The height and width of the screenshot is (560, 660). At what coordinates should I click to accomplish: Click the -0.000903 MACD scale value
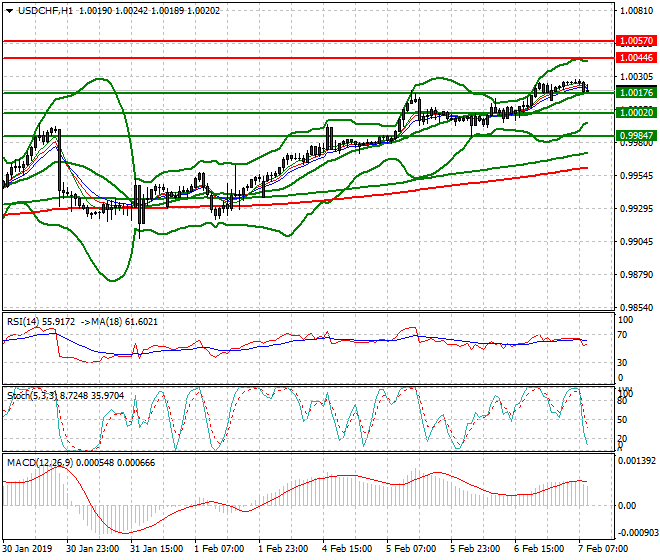tap(637, 533)
